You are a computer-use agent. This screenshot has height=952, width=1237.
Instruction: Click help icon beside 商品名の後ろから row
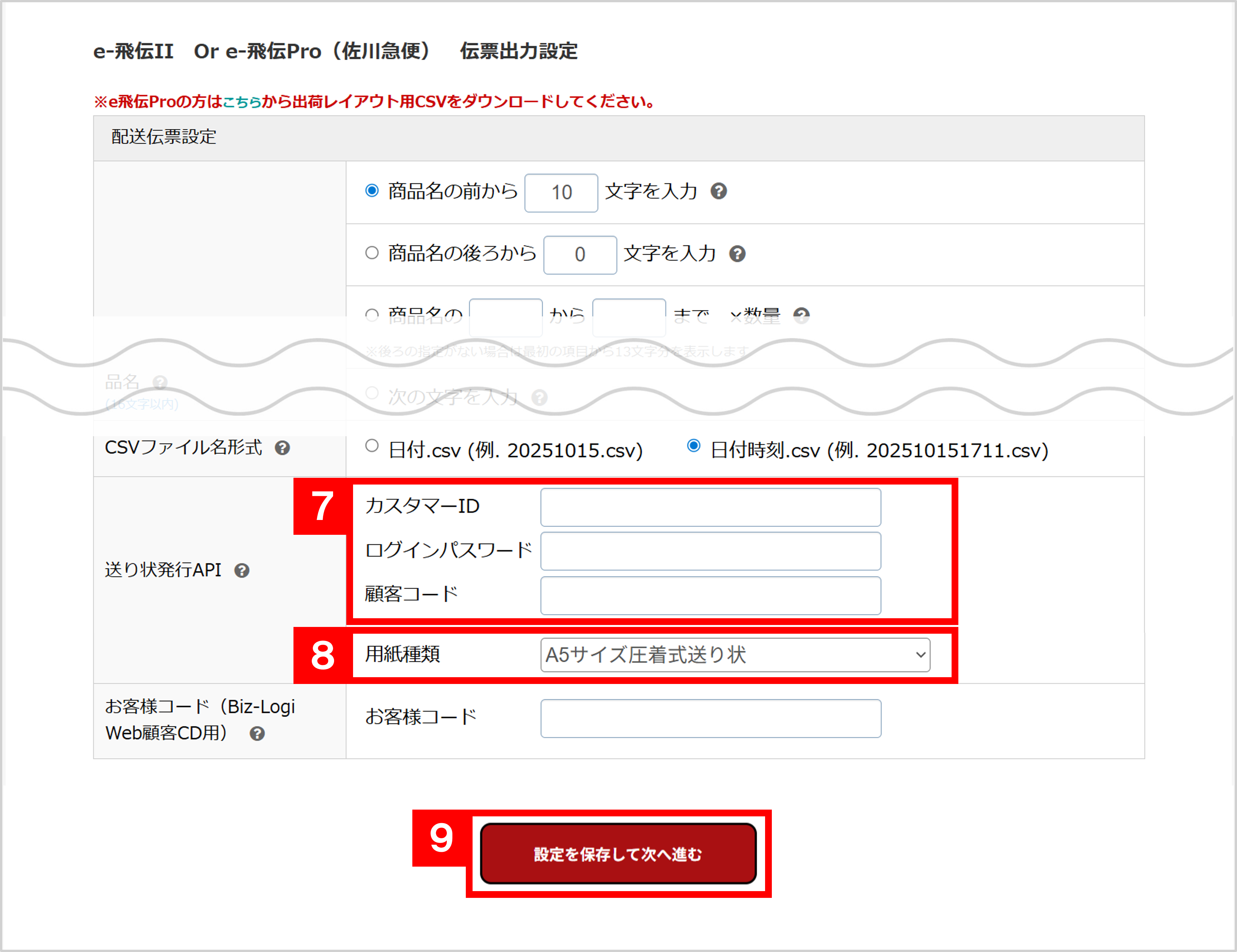pos(737,254)
